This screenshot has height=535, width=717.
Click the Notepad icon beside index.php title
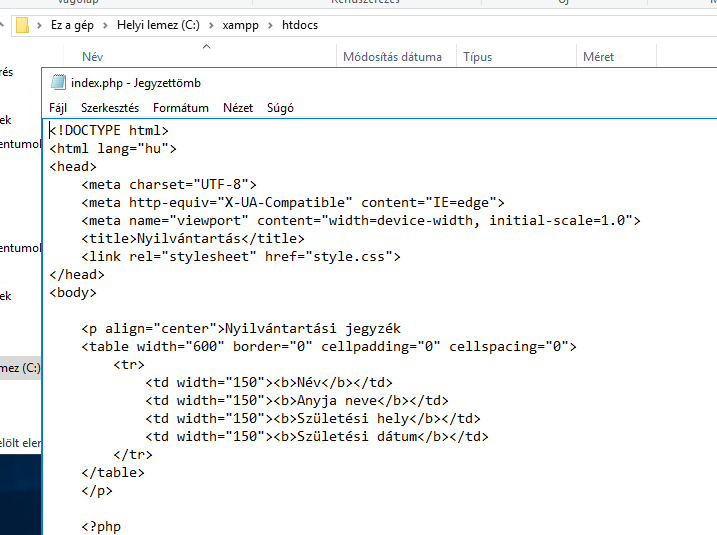(58, 83)
